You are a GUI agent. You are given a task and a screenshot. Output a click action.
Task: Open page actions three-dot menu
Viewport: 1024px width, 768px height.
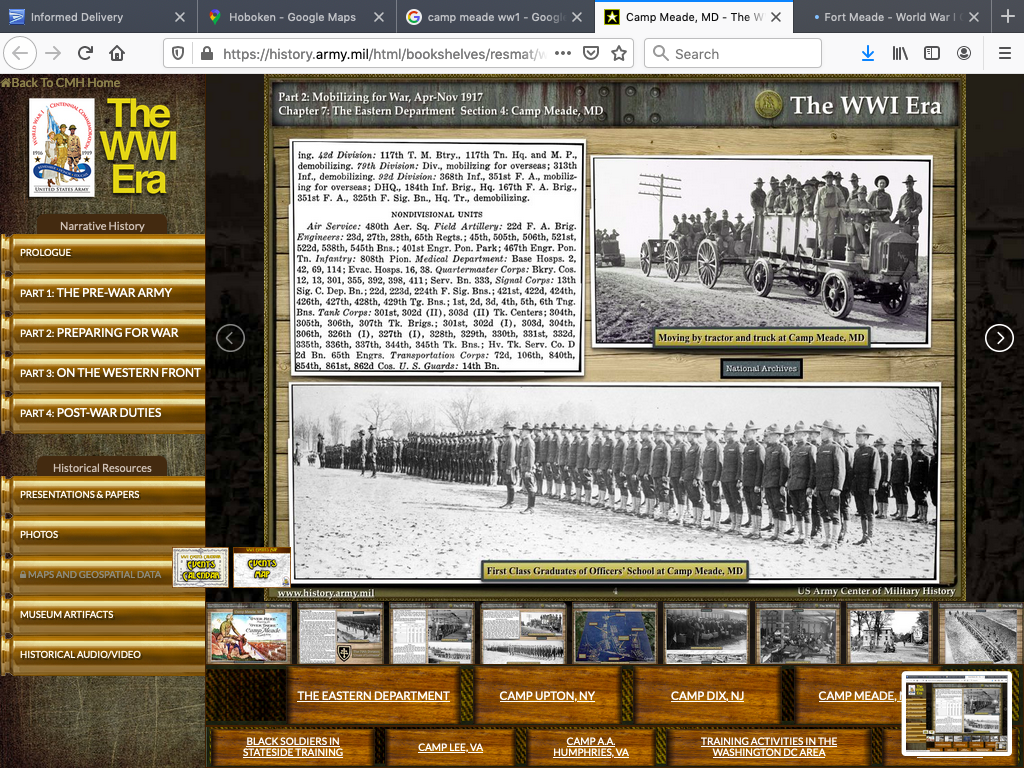tap(563, 53)
